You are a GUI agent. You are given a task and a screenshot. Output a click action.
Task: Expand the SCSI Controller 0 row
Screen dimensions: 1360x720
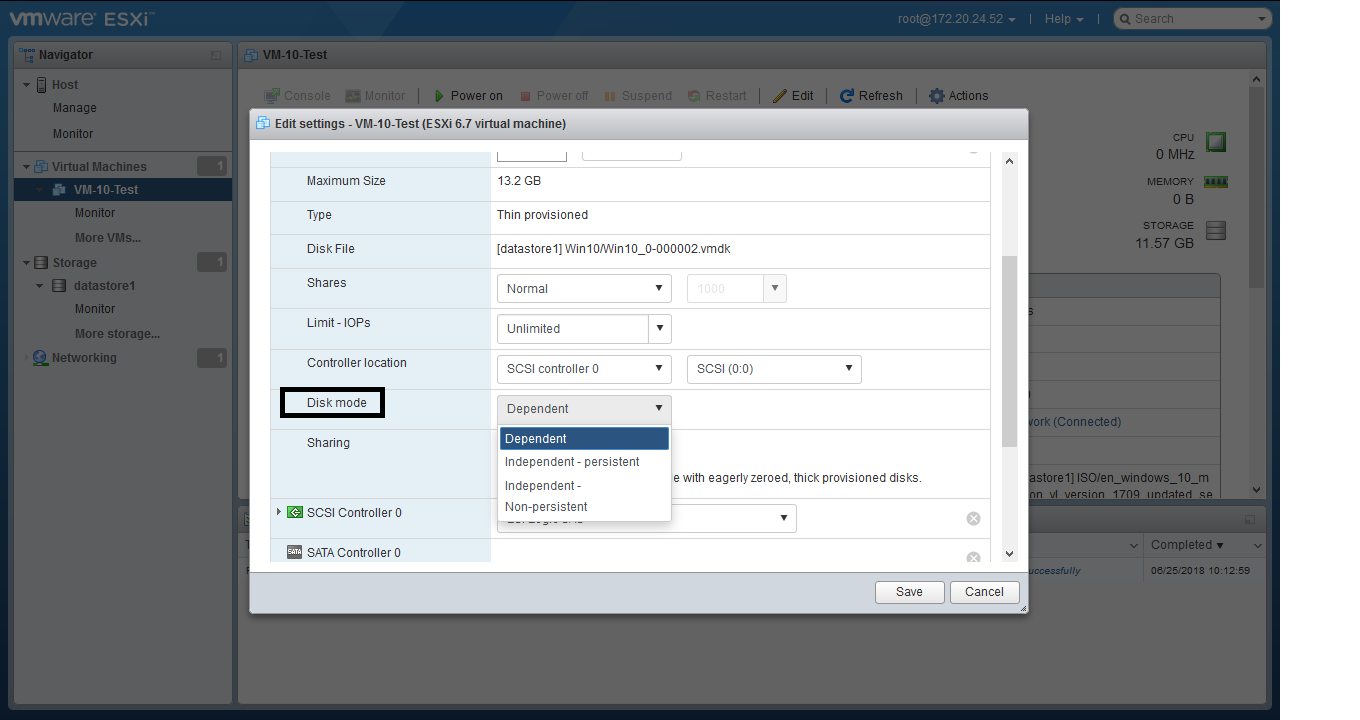point(279,512)
